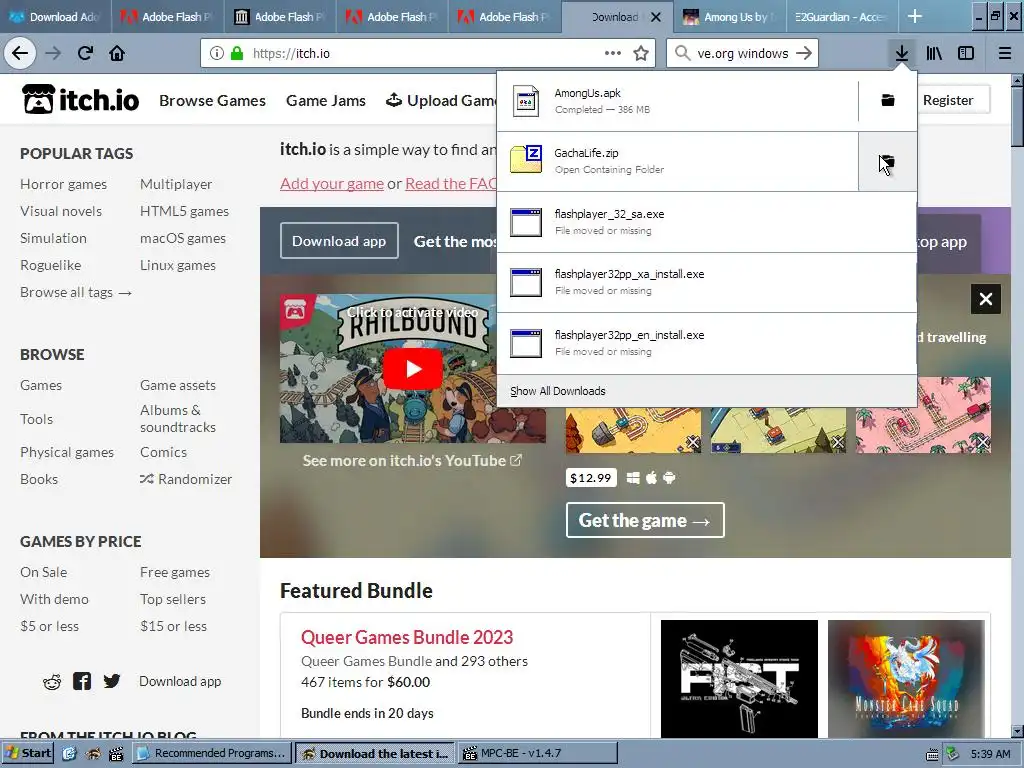Open page actions three-dot menu

coord(613,54)
